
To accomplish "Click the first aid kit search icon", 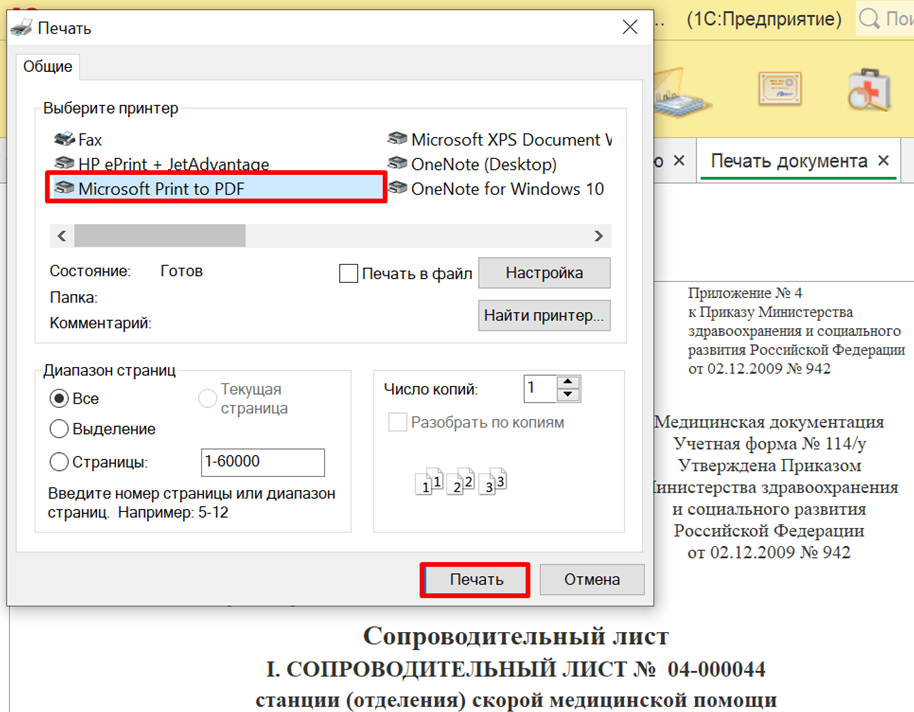I will click(871, 91).
